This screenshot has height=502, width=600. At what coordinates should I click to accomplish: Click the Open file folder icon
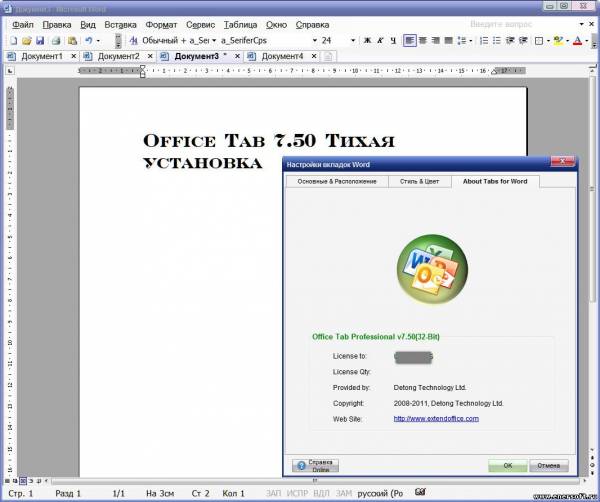(26, 41)
